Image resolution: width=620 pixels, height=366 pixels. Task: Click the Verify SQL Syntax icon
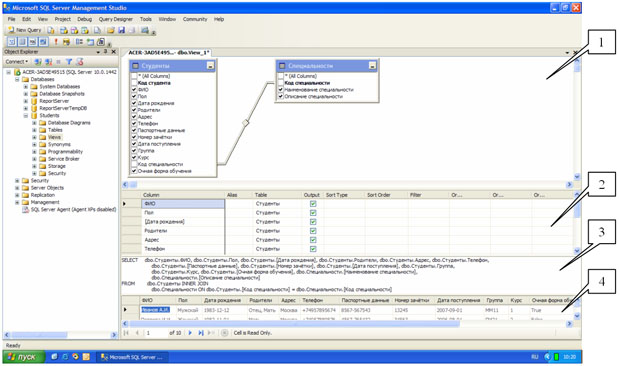click(66, 42)
